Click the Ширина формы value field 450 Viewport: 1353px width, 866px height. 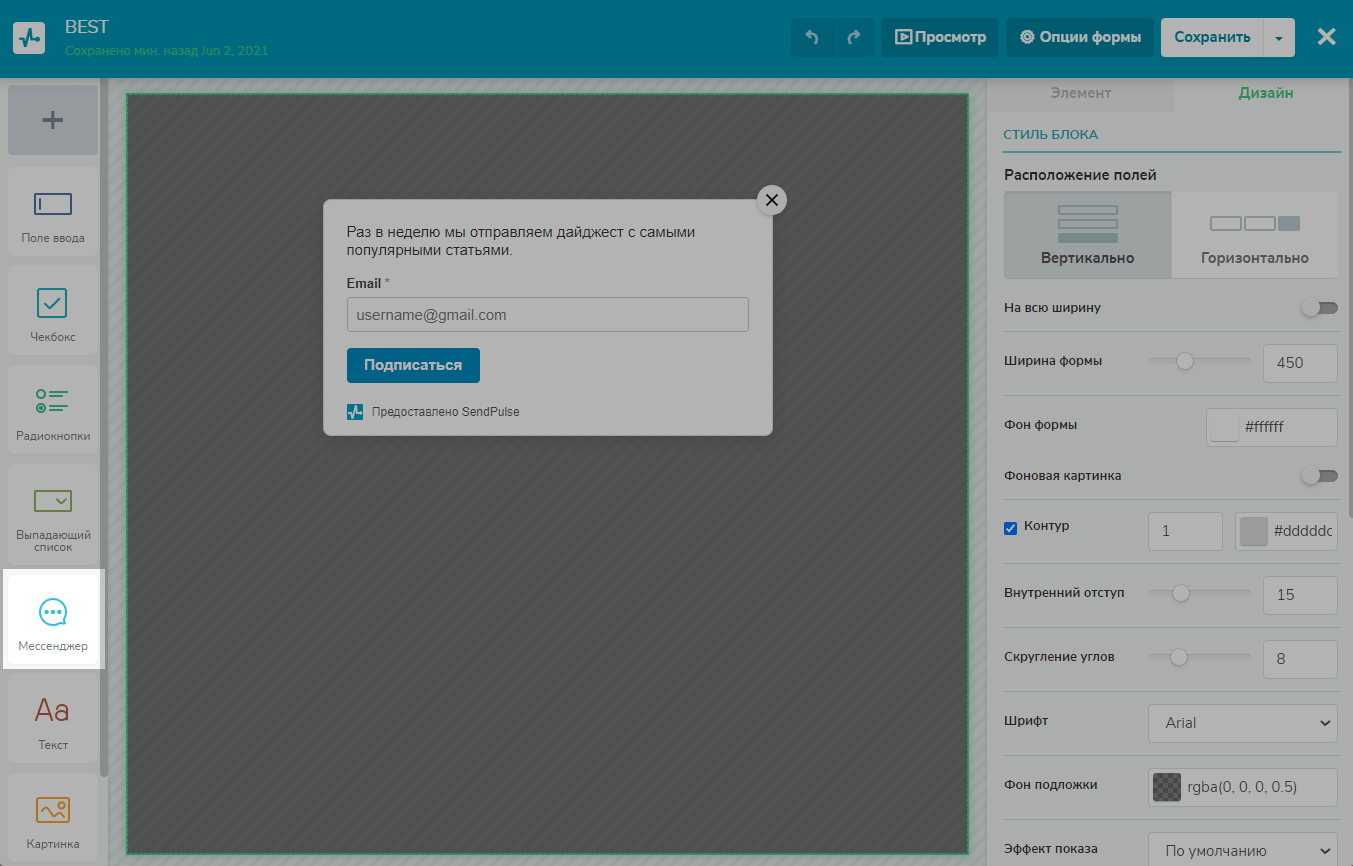tap(1300, 363)
